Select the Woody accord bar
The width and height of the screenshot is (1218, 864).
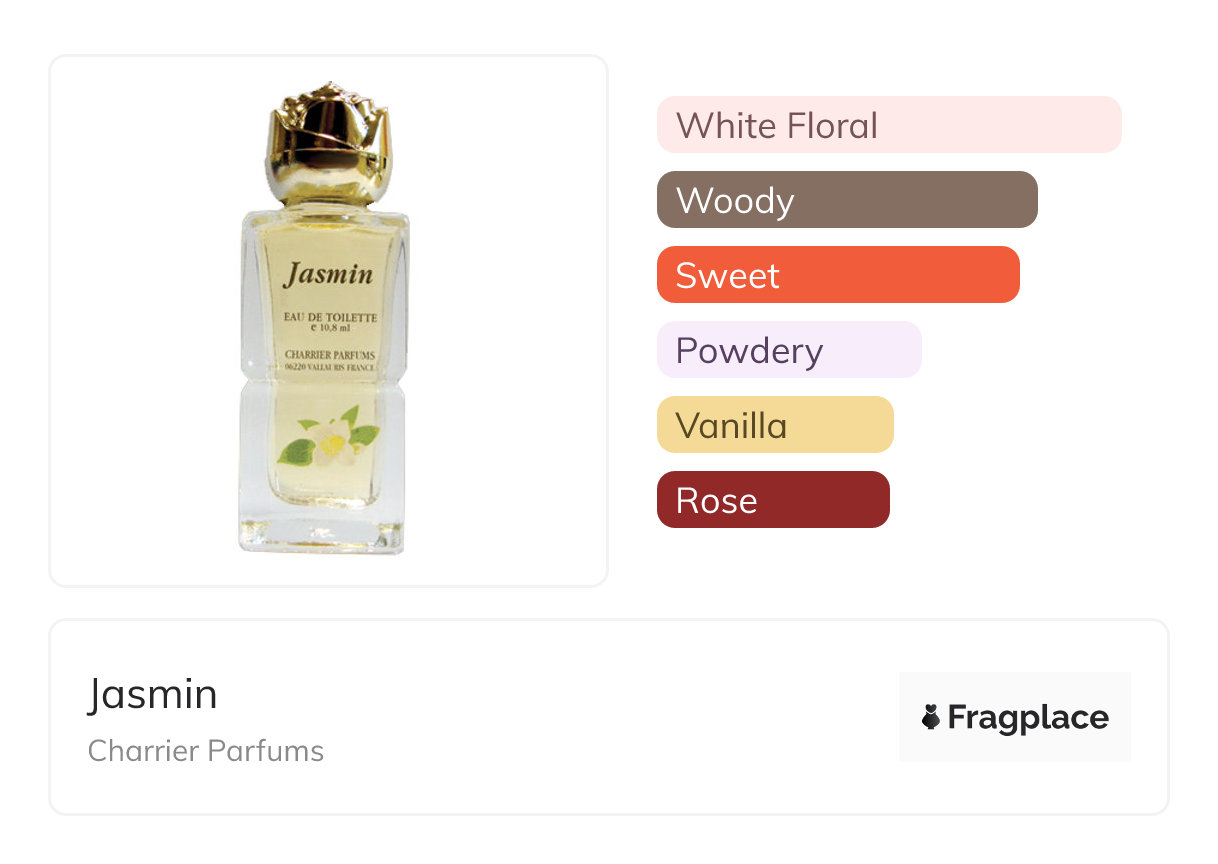846,200
